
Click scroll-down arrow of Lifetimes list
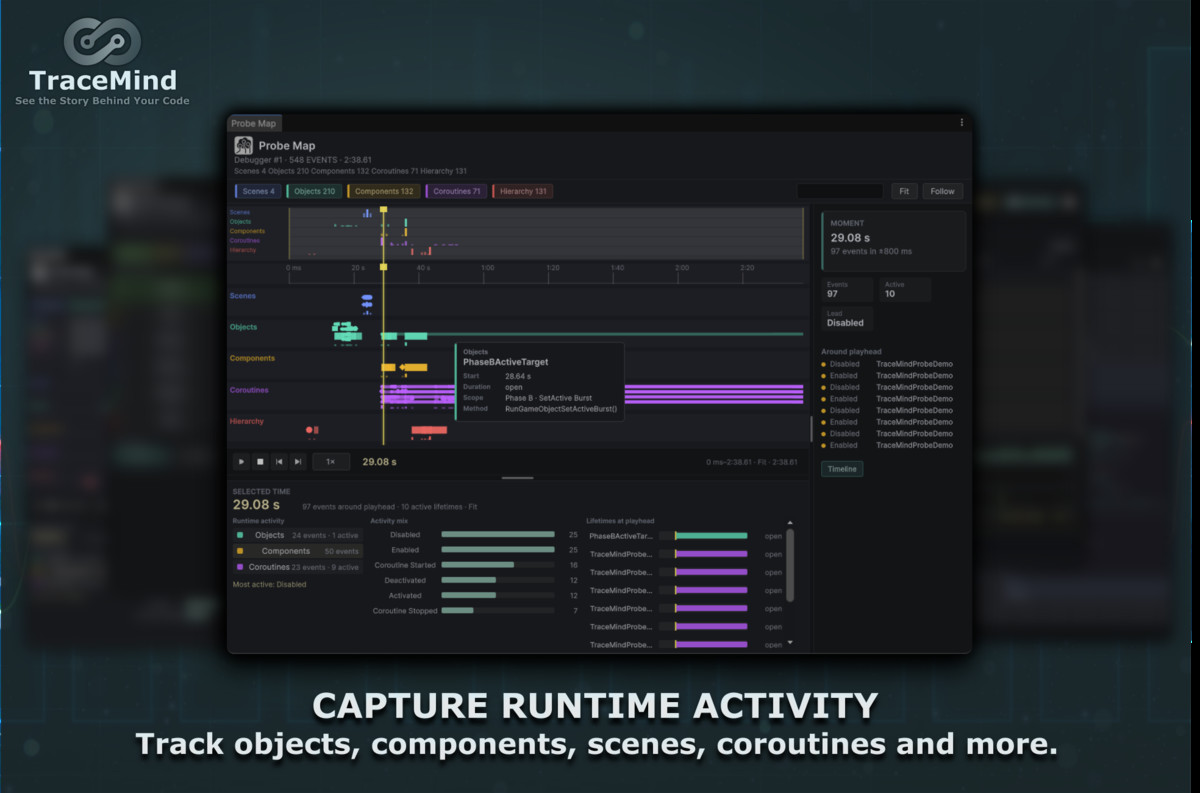[x=790, y=642]
